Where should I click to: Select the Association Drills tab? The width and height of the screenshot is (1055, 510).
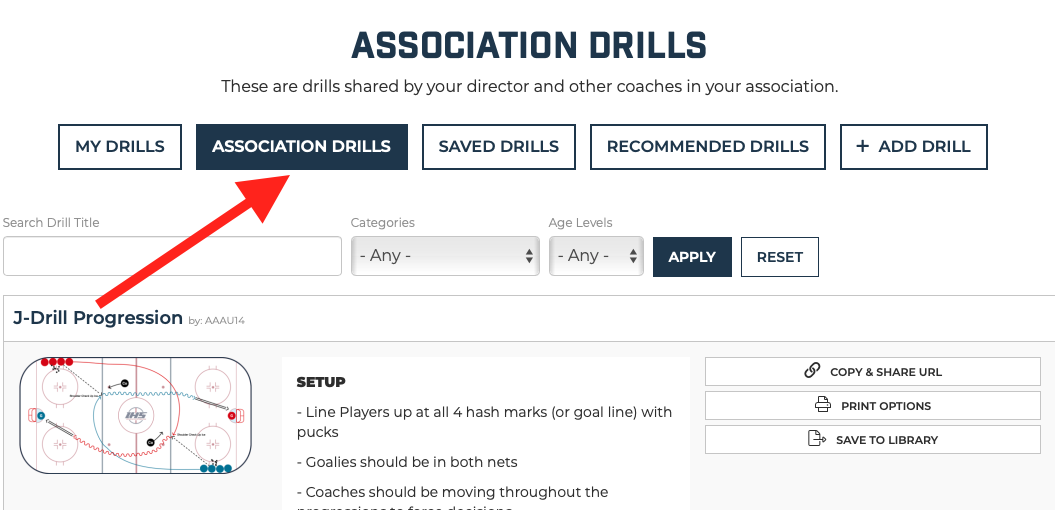[x=301, y=147]
